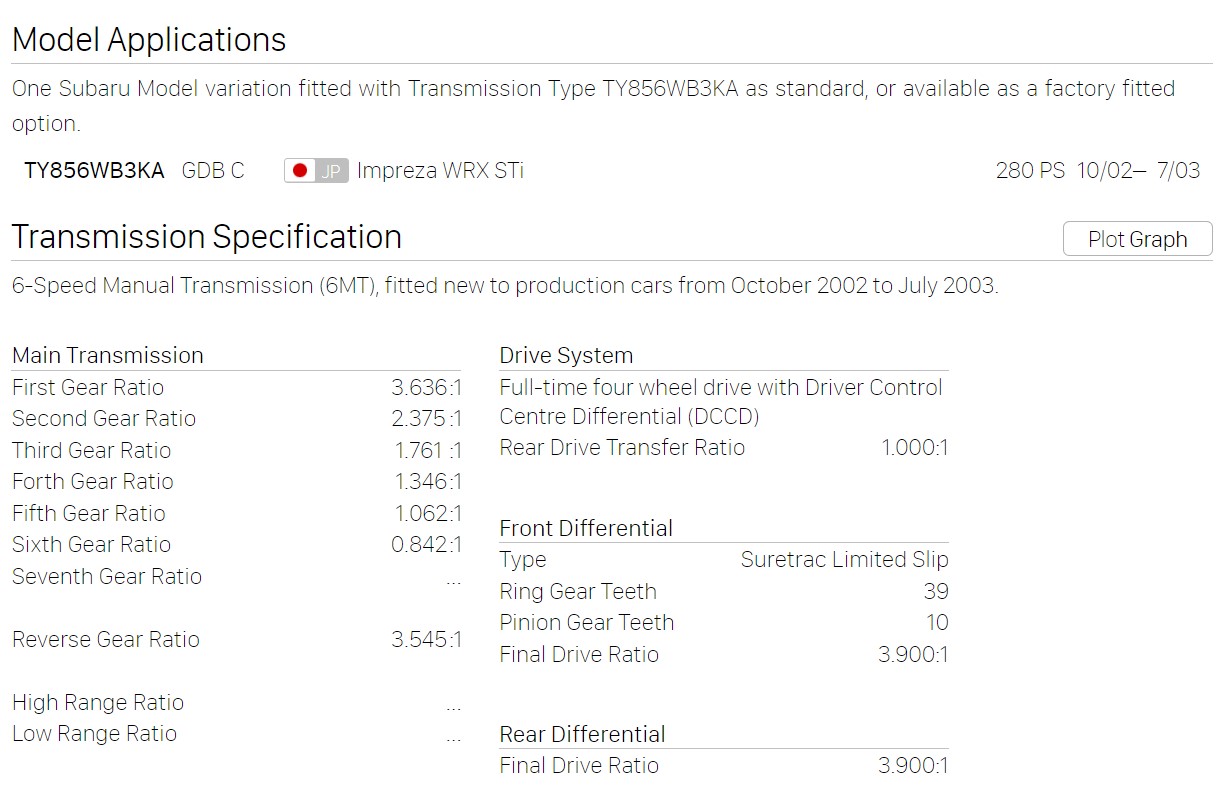Click the Transmission Specification heading
The height and width of the screenshot is (801, 1222).
tap(207, 237)
